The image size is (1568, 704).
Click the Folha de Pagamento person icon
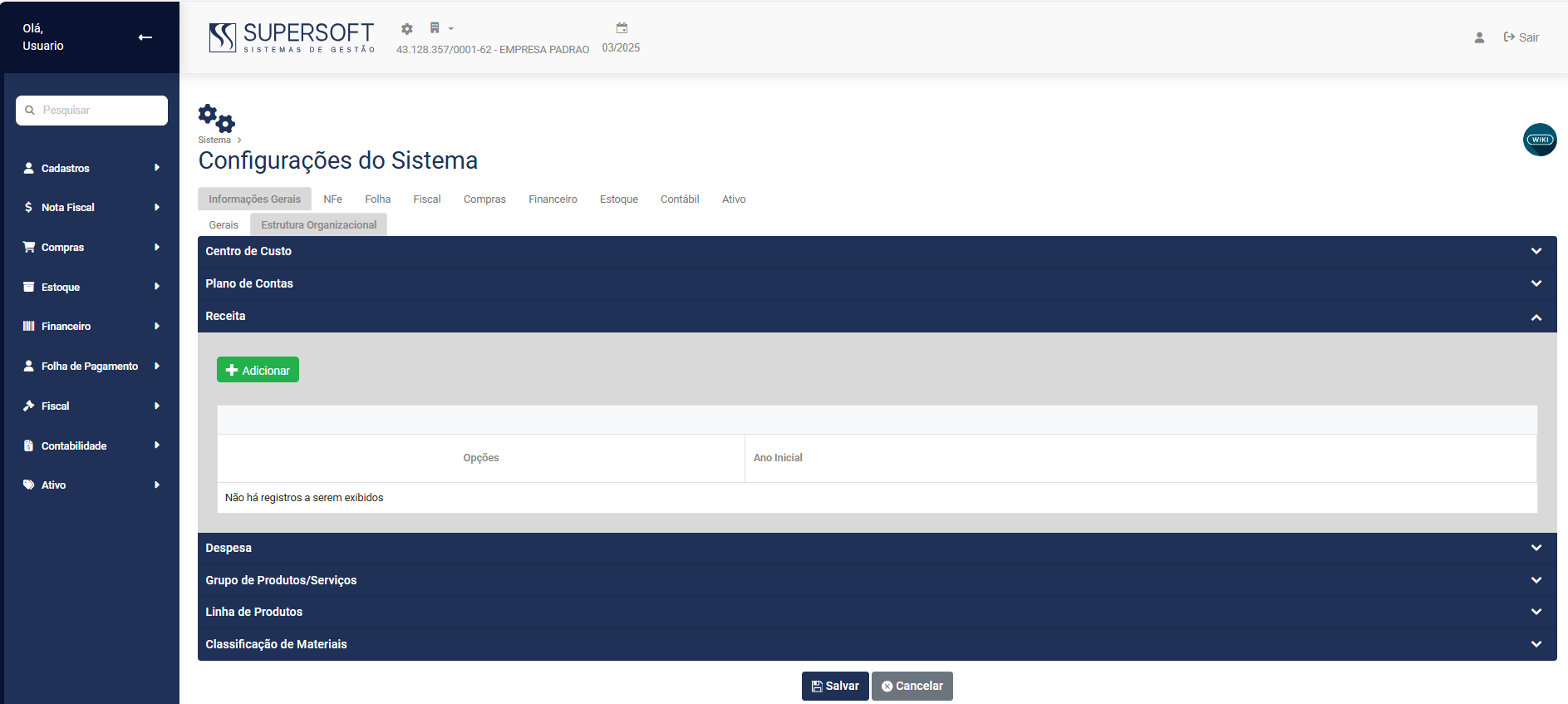point(29,366)
